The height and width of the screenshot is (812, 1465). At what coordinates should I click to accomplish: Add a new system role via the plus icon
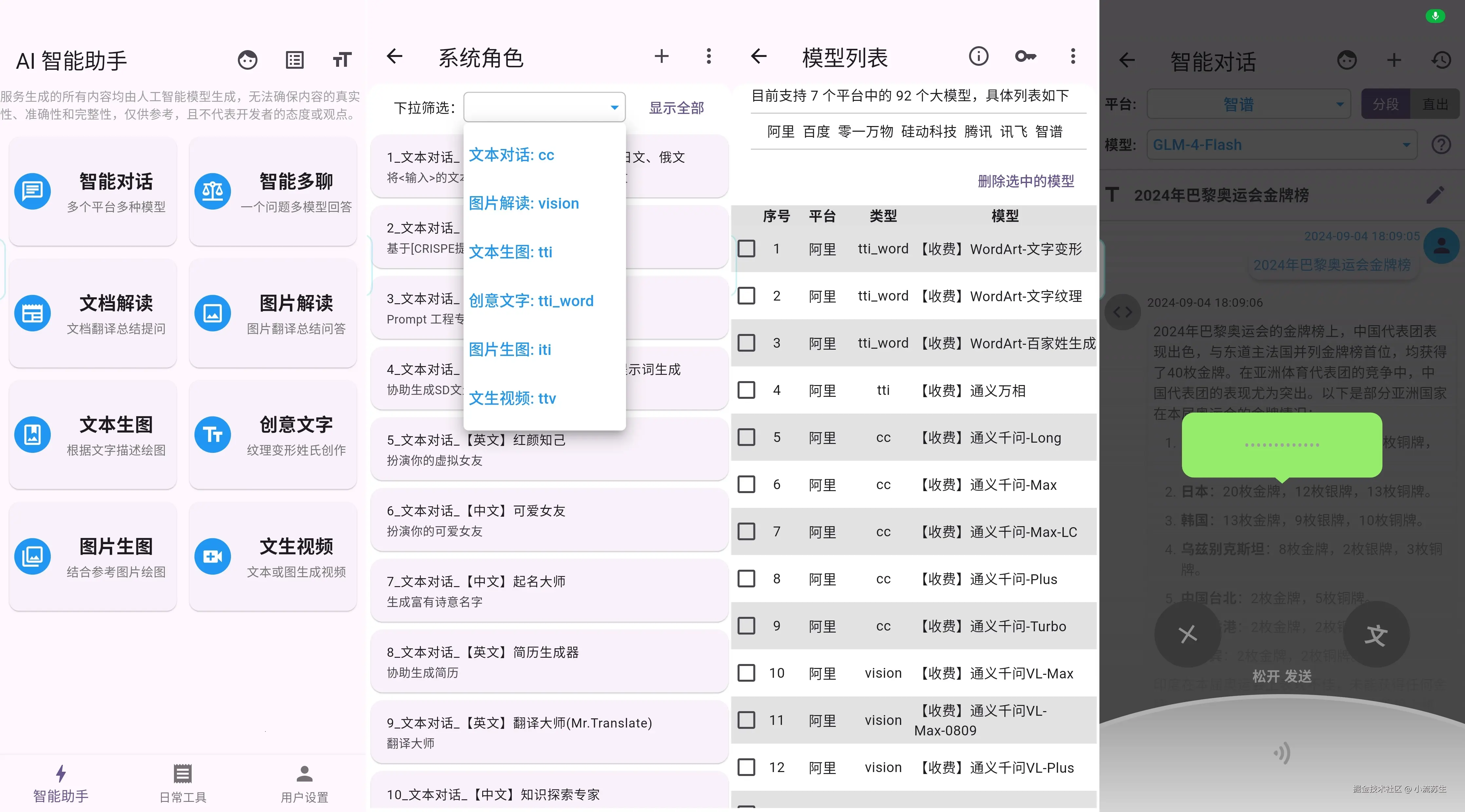pos(661,56)
